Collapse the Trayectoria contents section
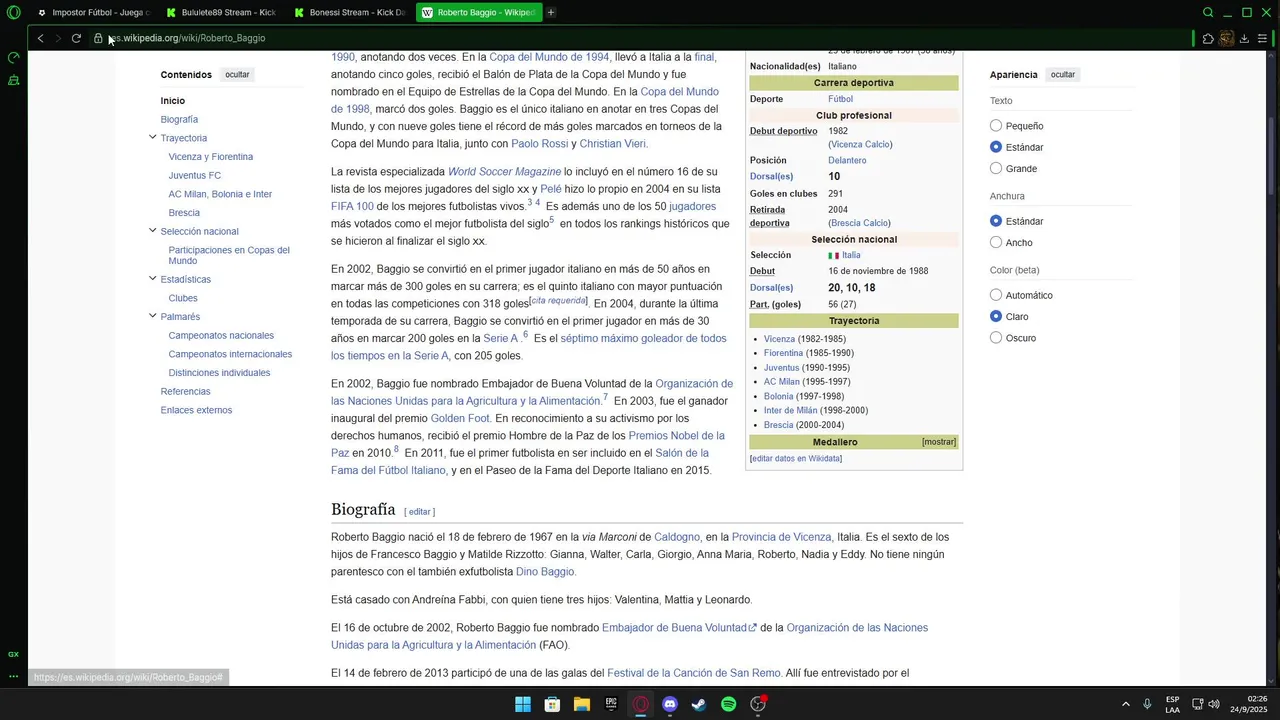Viewport: 1280px width, 720px height. pyautogui.click(x=153, y=137)
